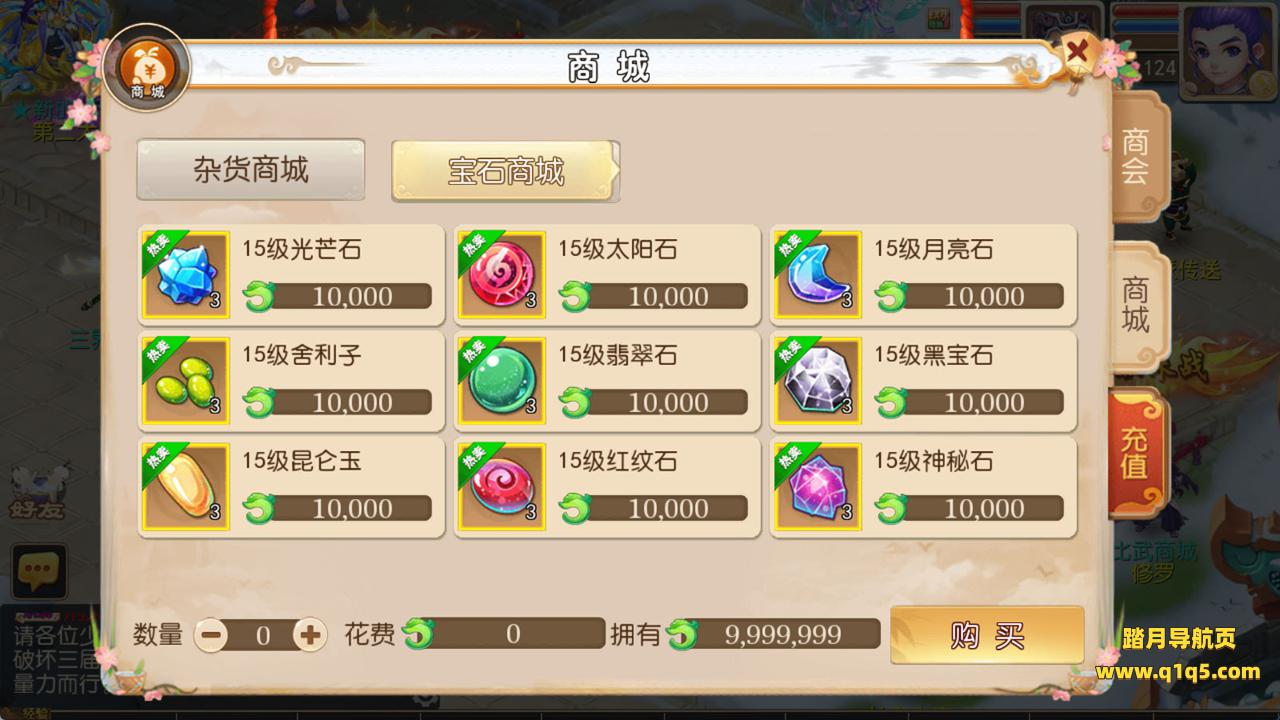Image resolution: width=1280 pixels, height=720 pixels.
Task: Select the 15级光芒石 blue crystal icon
Action: (x=186, y=272)
